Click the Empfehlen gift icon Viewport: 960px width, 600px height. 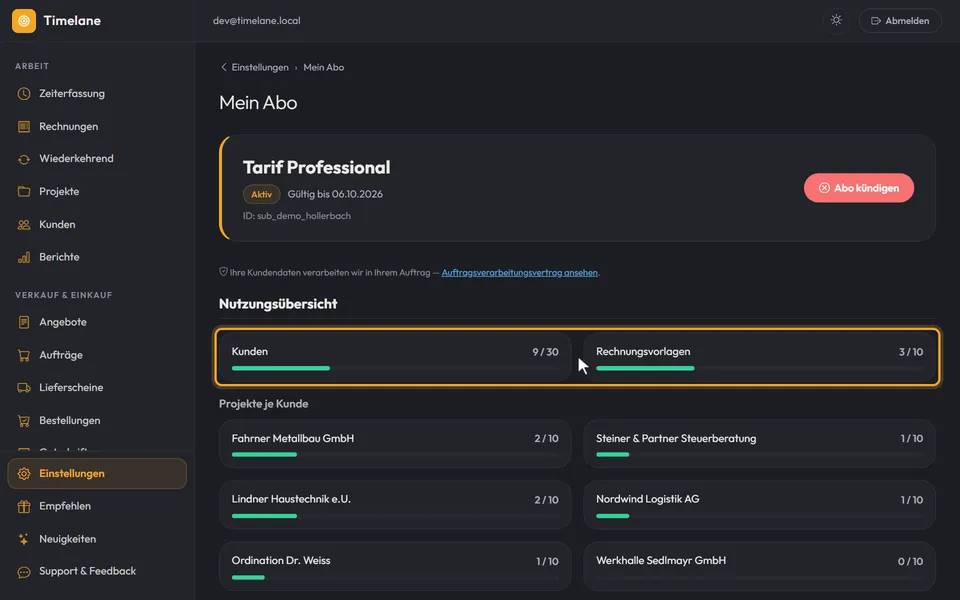pyautogui.click(x=24, y=506)
